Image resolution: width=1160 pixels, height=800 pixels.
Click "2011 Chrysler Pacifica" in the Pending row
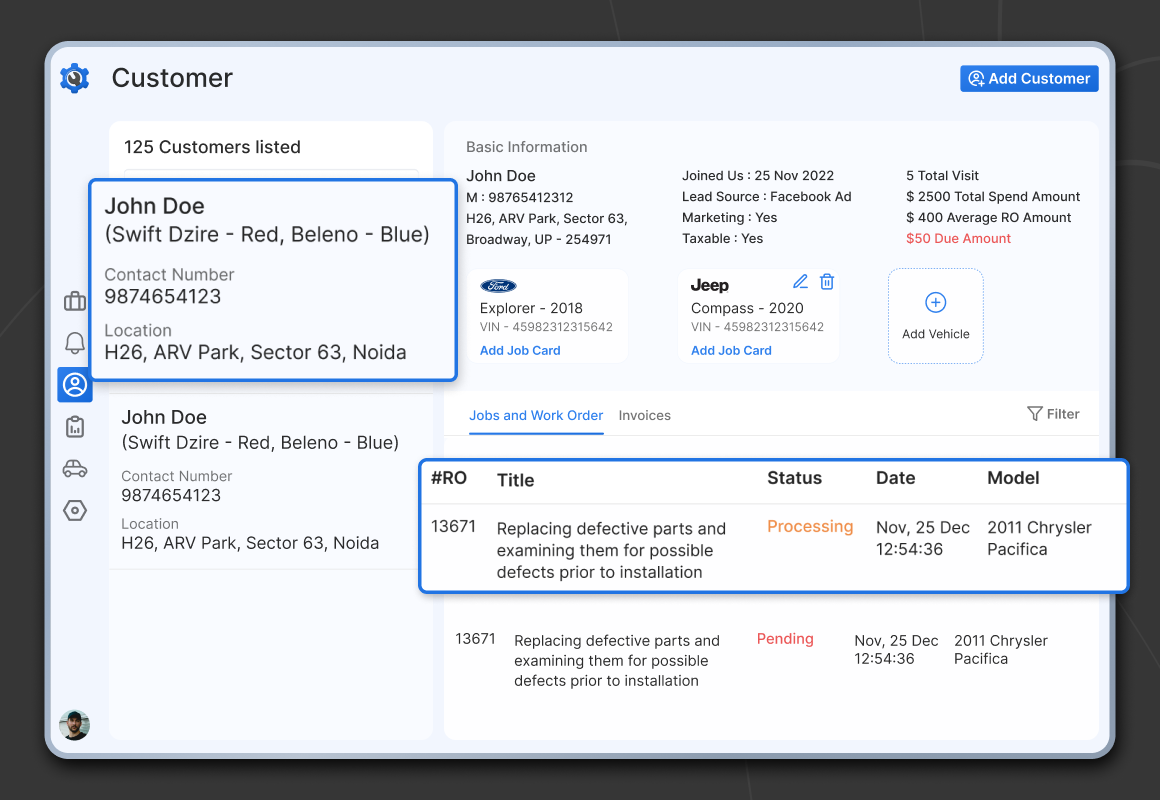tap(1001, 650)
